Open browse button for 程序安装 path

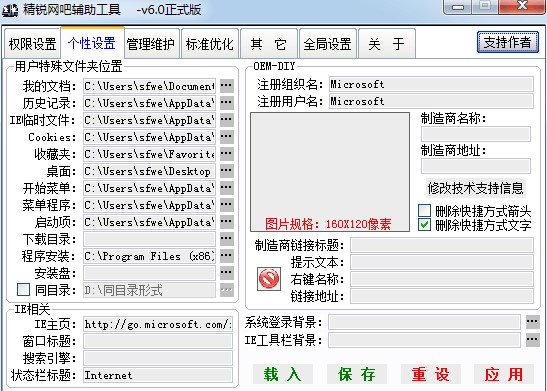227,256
